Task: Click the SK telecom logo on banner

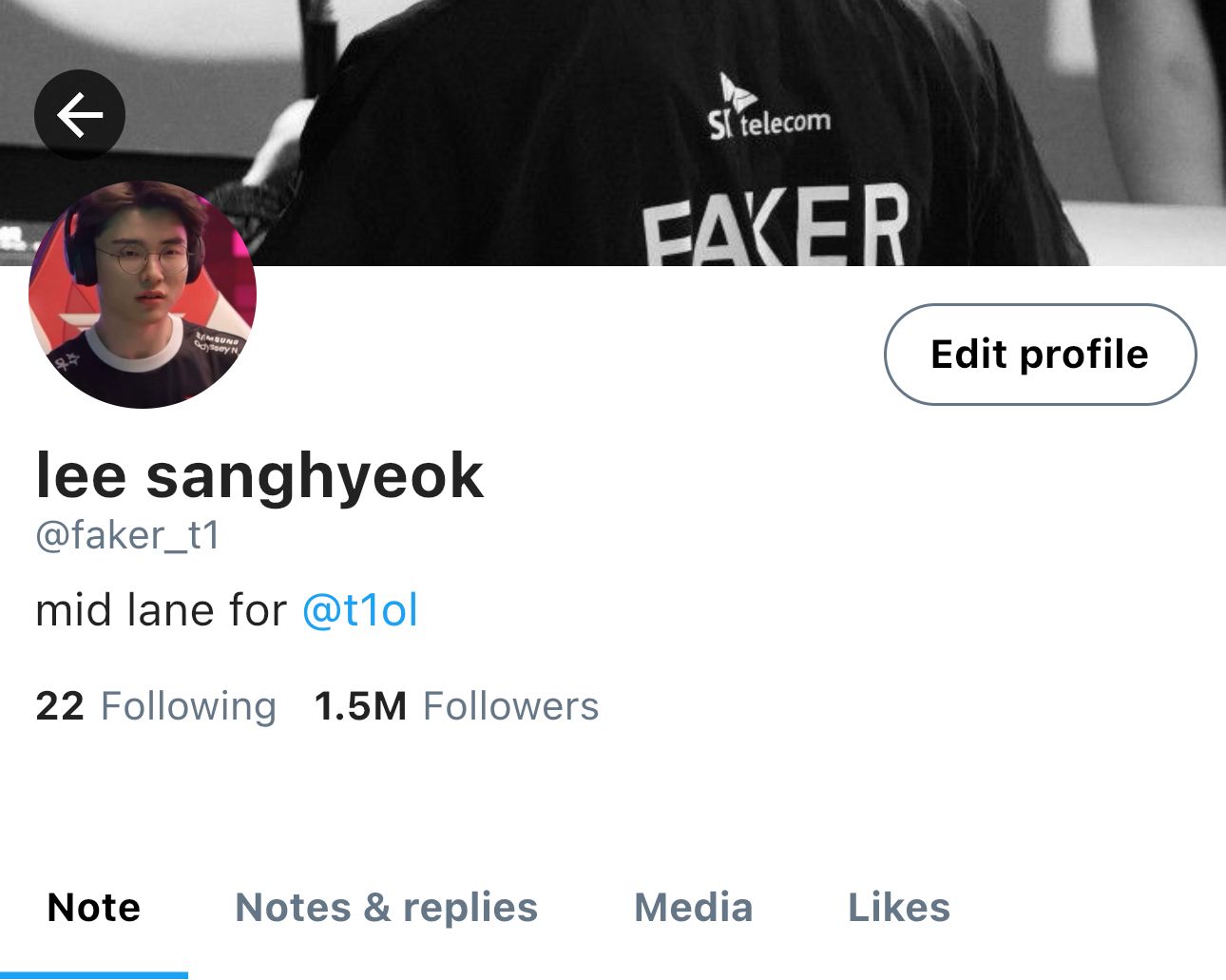Action: [x=770, y=107]
